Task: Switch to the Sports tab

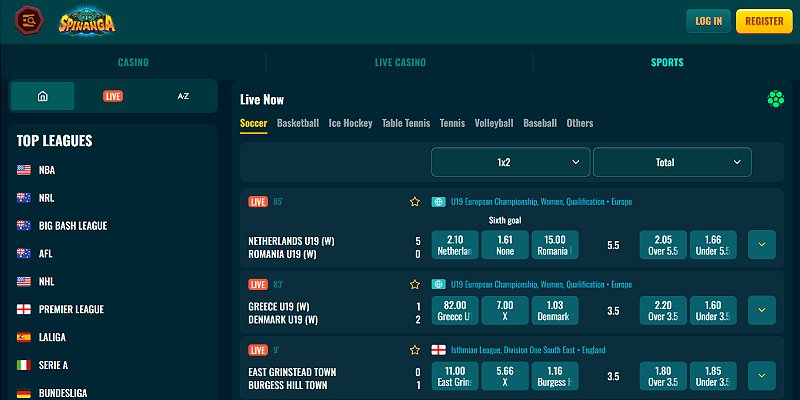Action: 667,62
